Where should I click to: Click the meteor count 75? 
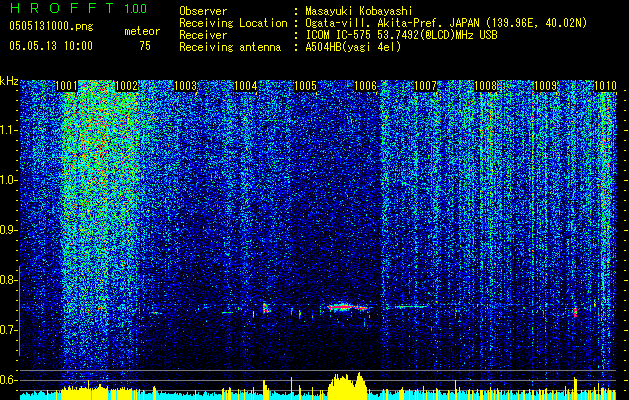[x=145, y=46]
